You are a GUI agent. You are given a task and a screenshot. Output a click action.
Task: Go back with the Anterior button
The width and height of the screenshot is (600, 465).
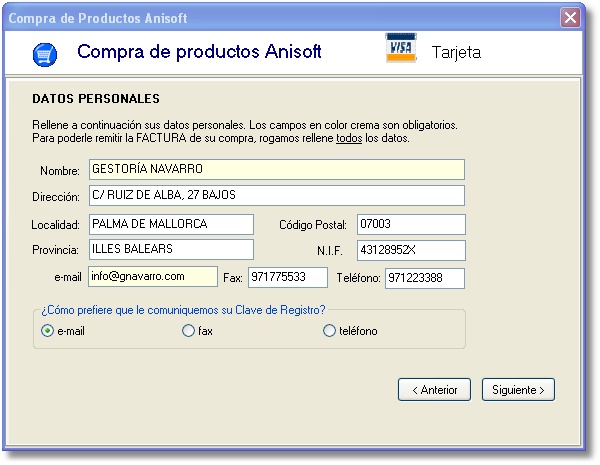pyautogui.click(x=434, y=390)
